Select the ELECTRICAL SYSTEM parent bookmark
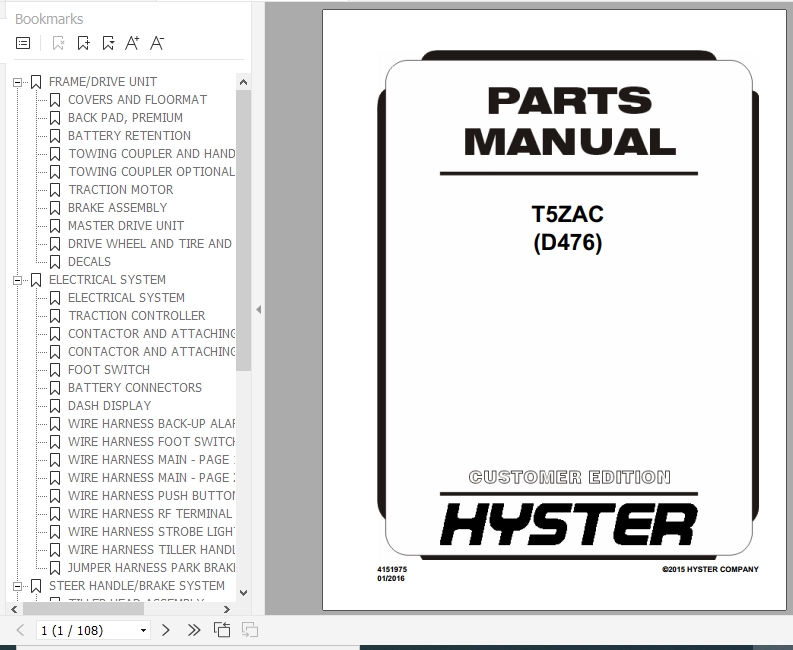Image resolution: width=793 pixels, height=650 pixels. point(107,280)
